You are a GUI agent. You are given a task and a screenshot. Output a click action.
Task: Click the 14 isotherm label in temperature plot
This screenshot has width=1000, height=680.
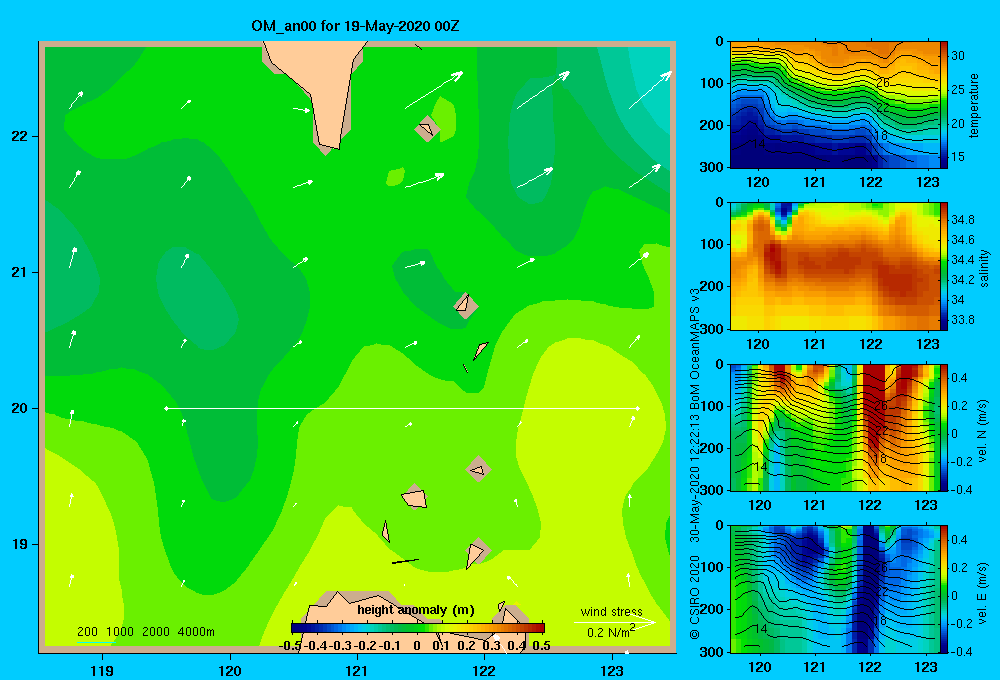click(x=758, y=144)
